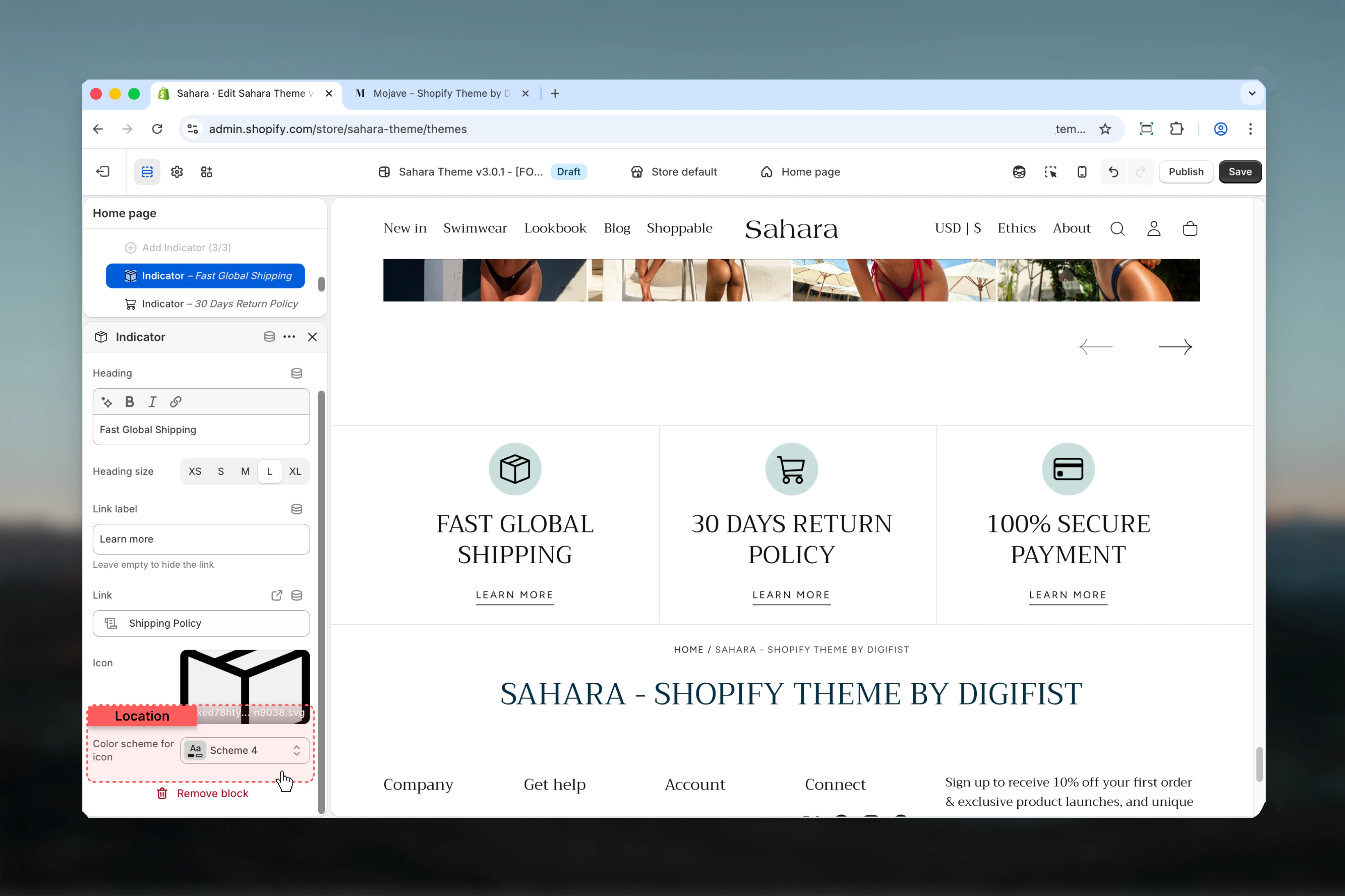The height and width of the screenshot is (896, 1345).
Task: Click the Home page section list scrollbar
Action: (x=321, y=284)
